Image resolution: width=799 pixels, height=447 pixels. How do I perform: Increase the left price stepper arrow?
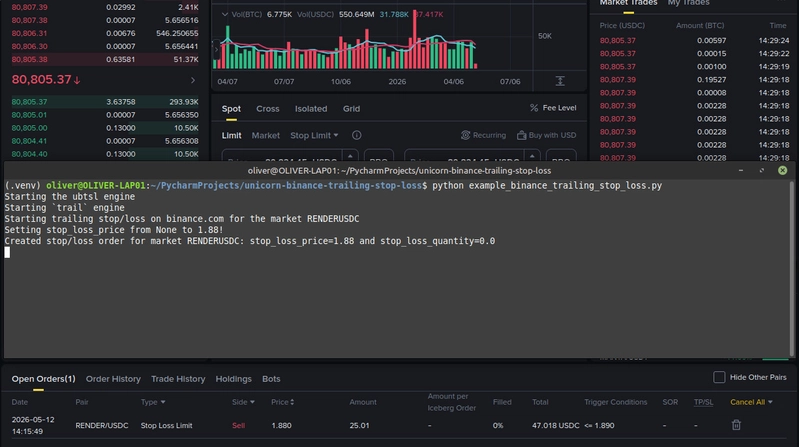coord(350,156)
